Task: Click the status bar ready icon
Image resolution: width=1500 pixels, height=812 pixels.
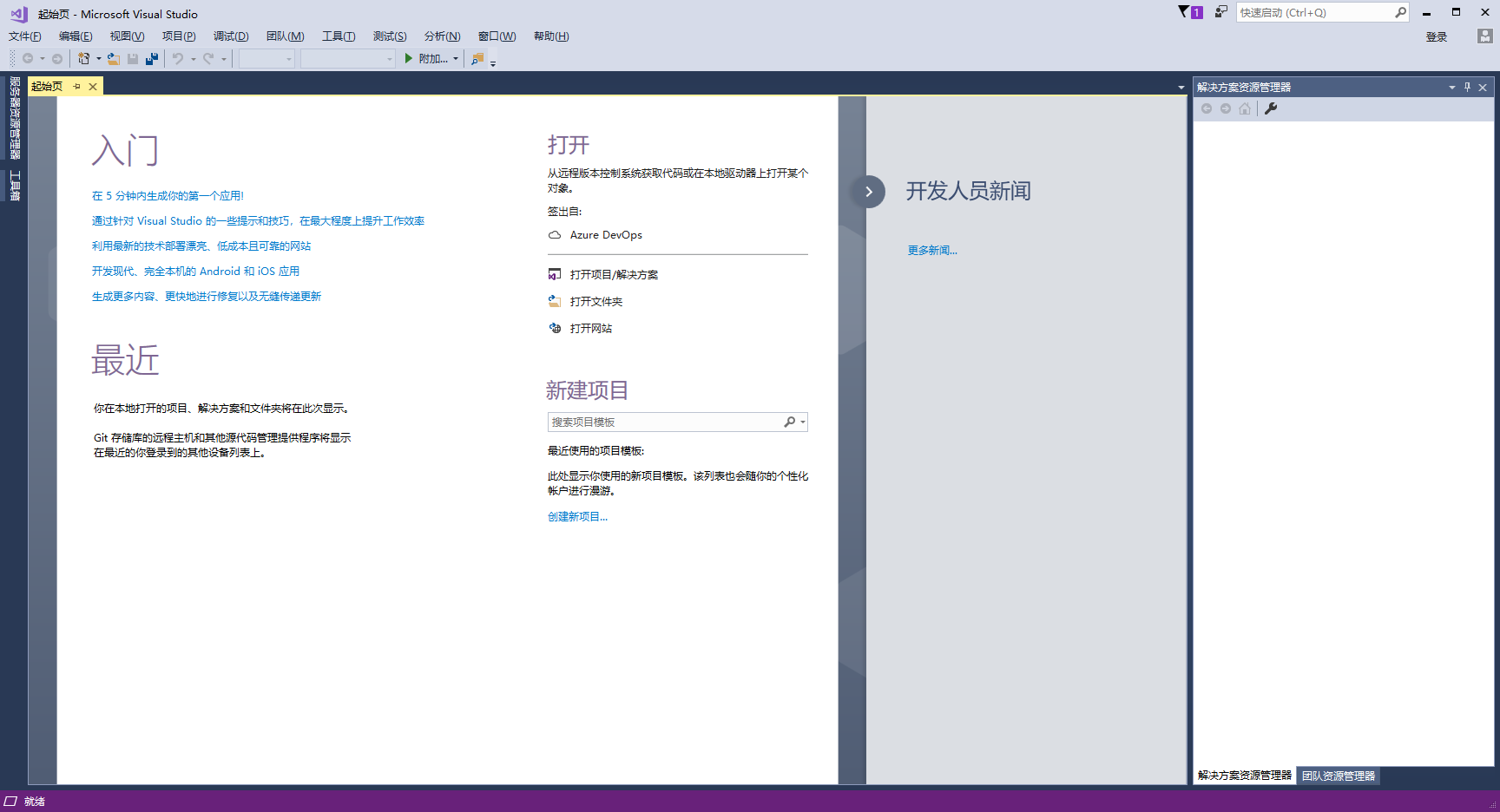Action: pos(10,802)
